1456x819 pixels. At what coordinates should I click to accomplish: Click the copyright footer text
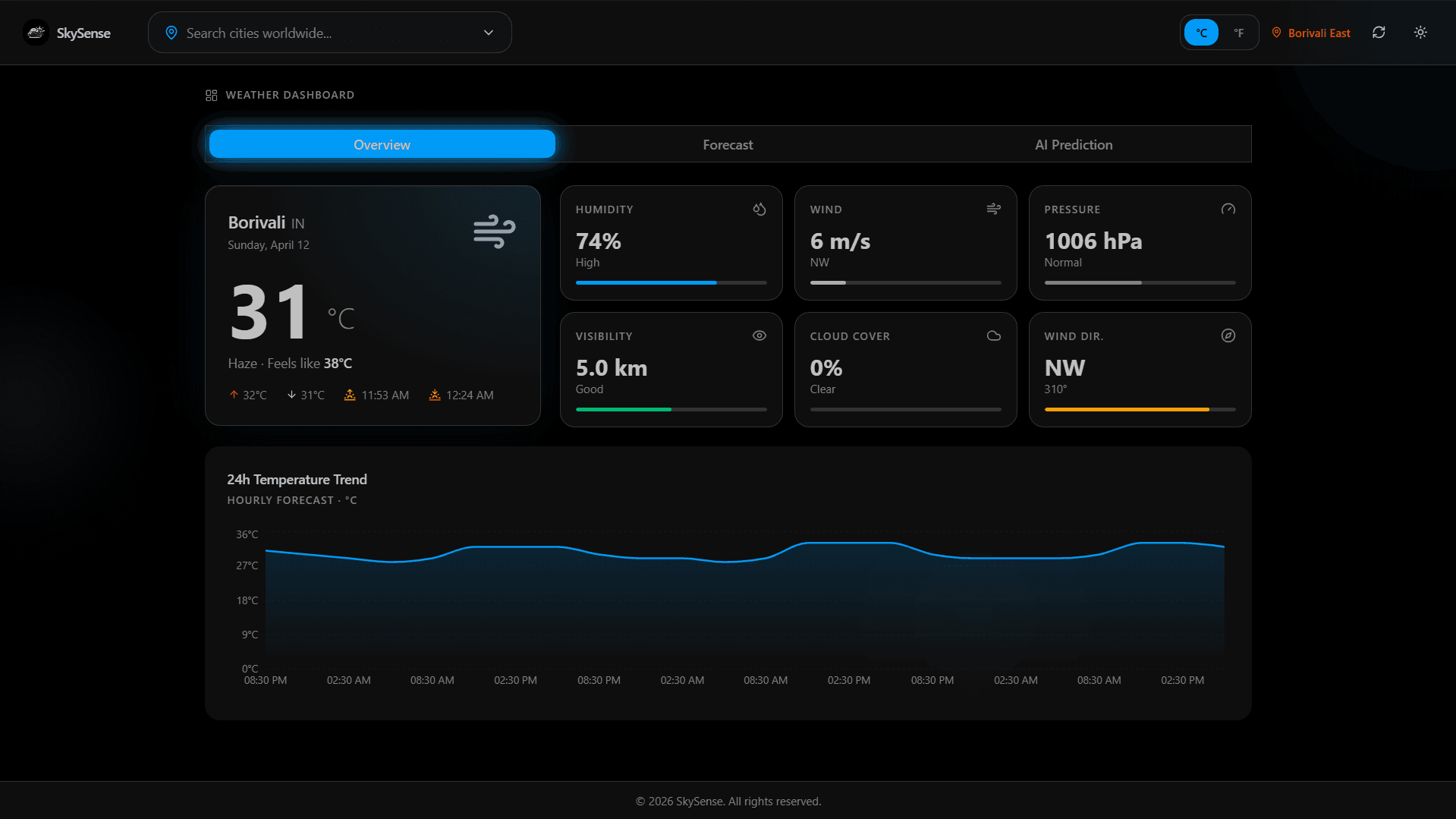[x=728, y=801]
